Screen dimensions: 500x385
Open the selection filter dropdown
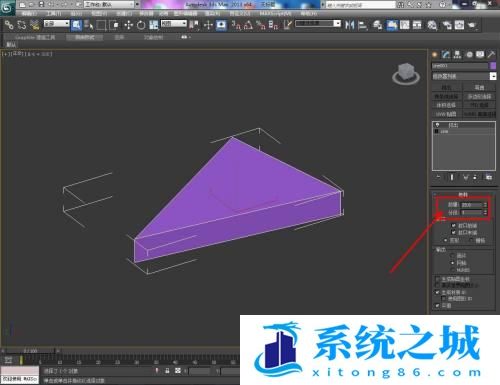56,24
